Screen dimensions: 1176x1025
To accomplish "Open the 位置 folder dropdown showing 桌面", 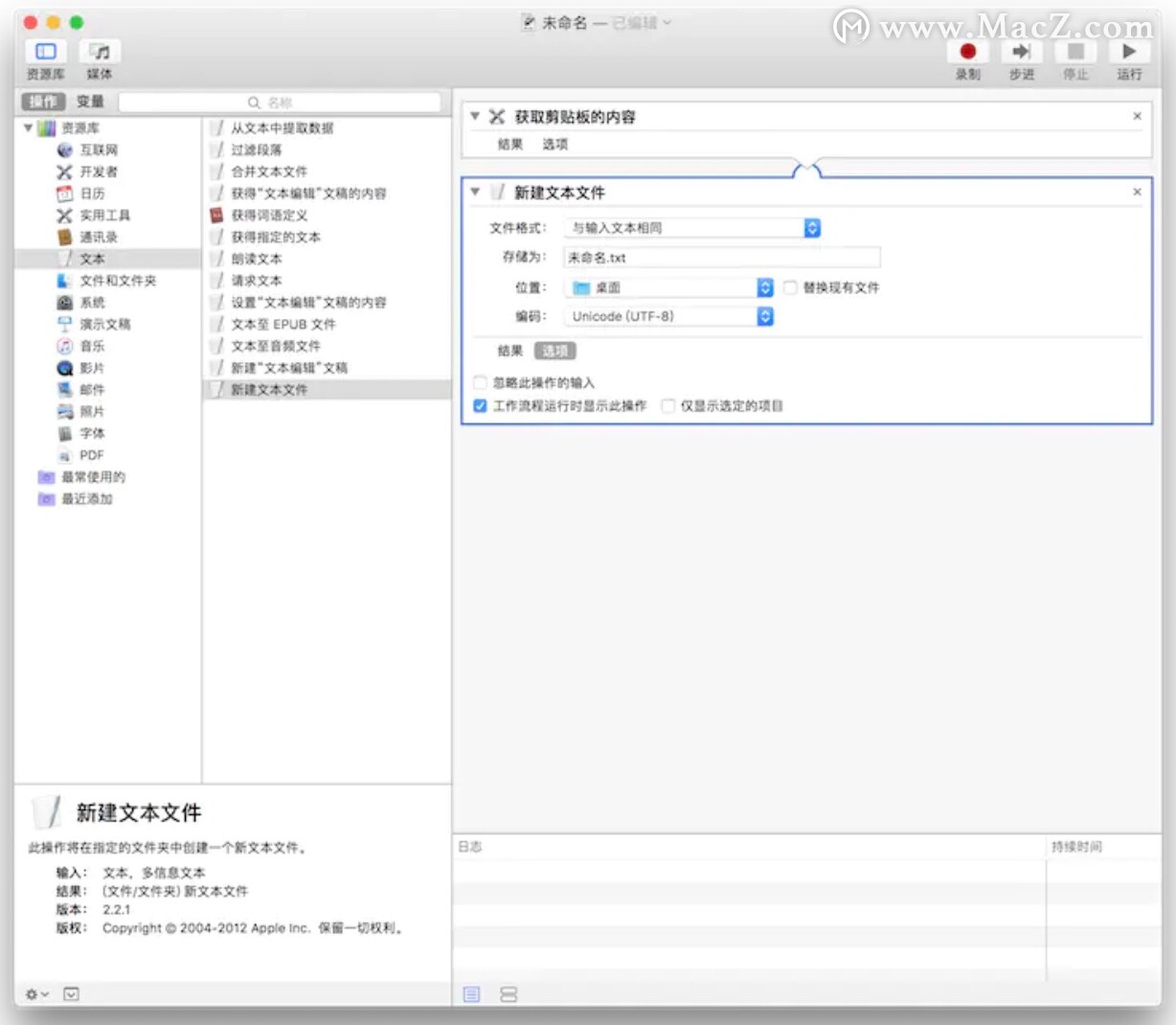I will (x=668, y=287).
